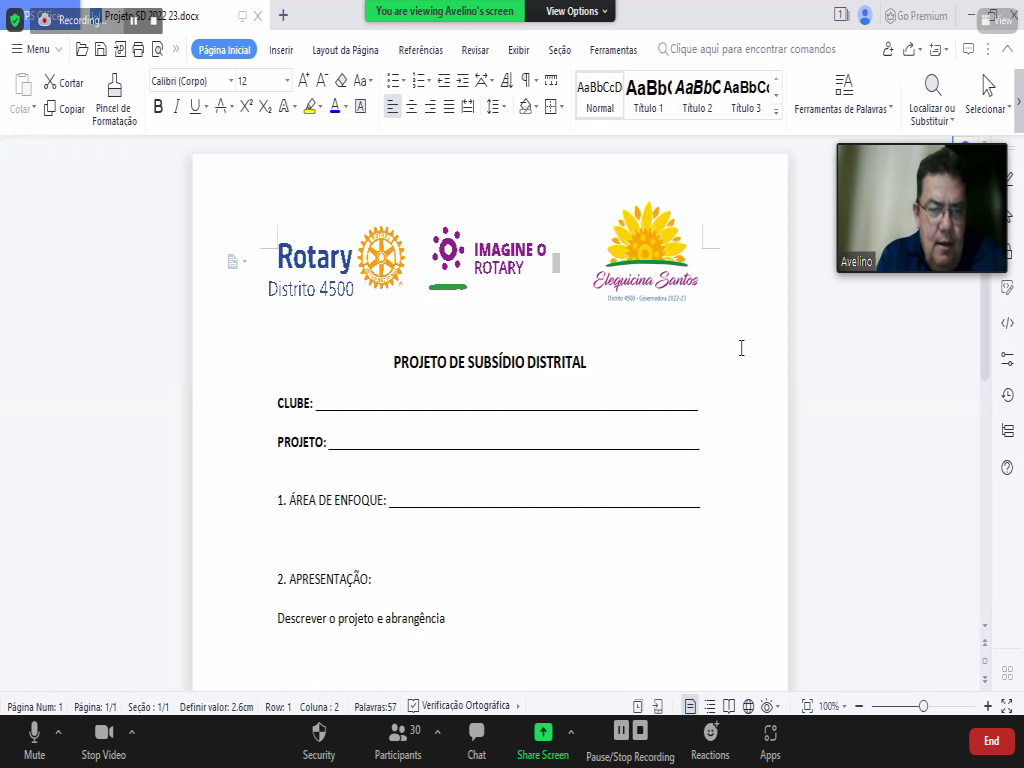Apply the Título 1 heading style
1024x768 pixels.
coord(648,96)
